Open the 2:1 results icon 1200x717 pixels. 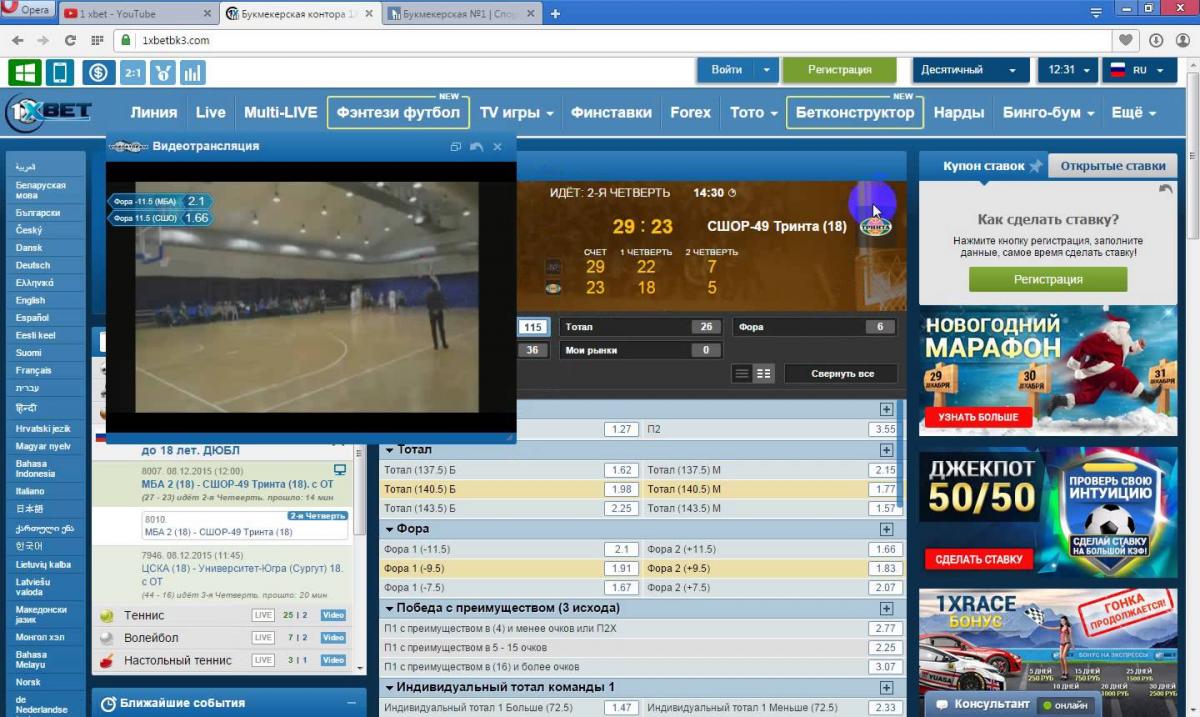[133, 72]
